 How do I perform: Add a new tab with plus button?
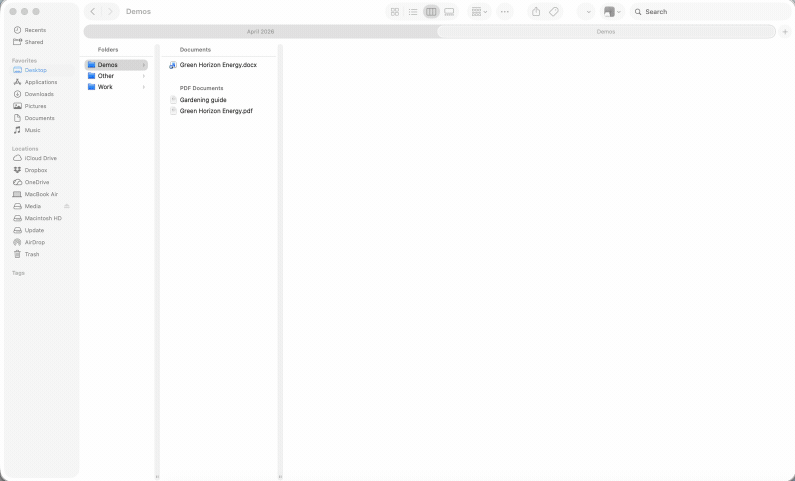tap(785, 31)
